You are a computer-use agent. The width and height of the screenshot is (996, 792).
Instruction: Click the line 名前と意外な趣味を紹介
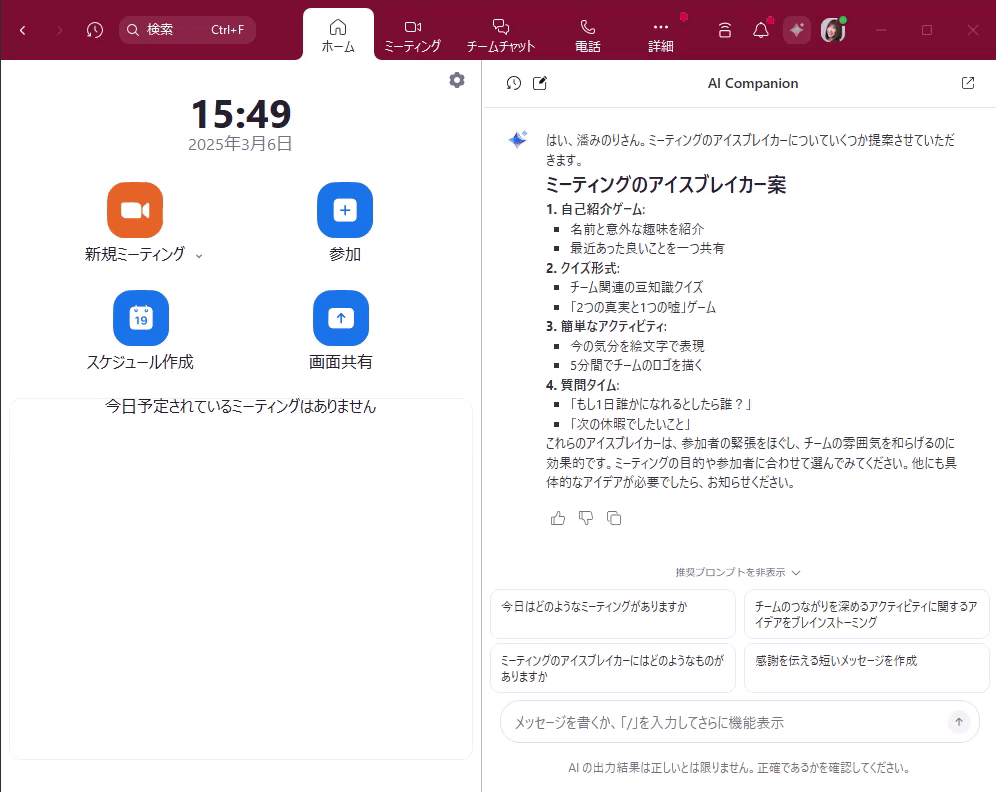tap(636, 229)
